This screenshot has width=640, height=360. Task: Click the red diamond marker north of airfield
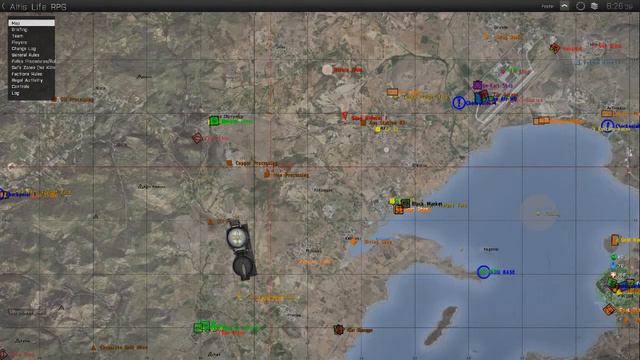pos(554,49)
